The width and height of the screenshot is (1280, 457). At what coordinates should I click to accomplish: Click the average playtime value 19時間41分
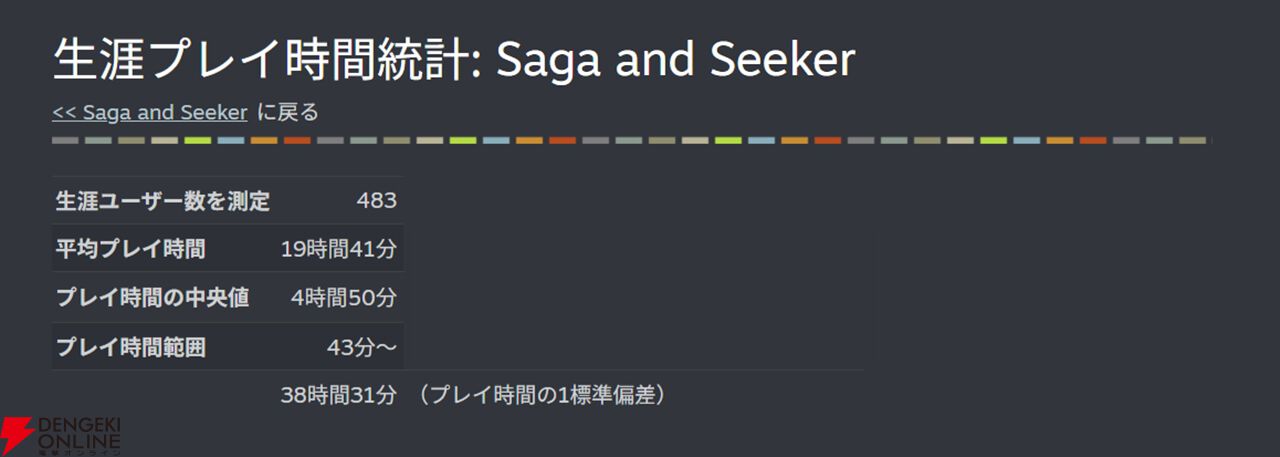coord(339,249)
